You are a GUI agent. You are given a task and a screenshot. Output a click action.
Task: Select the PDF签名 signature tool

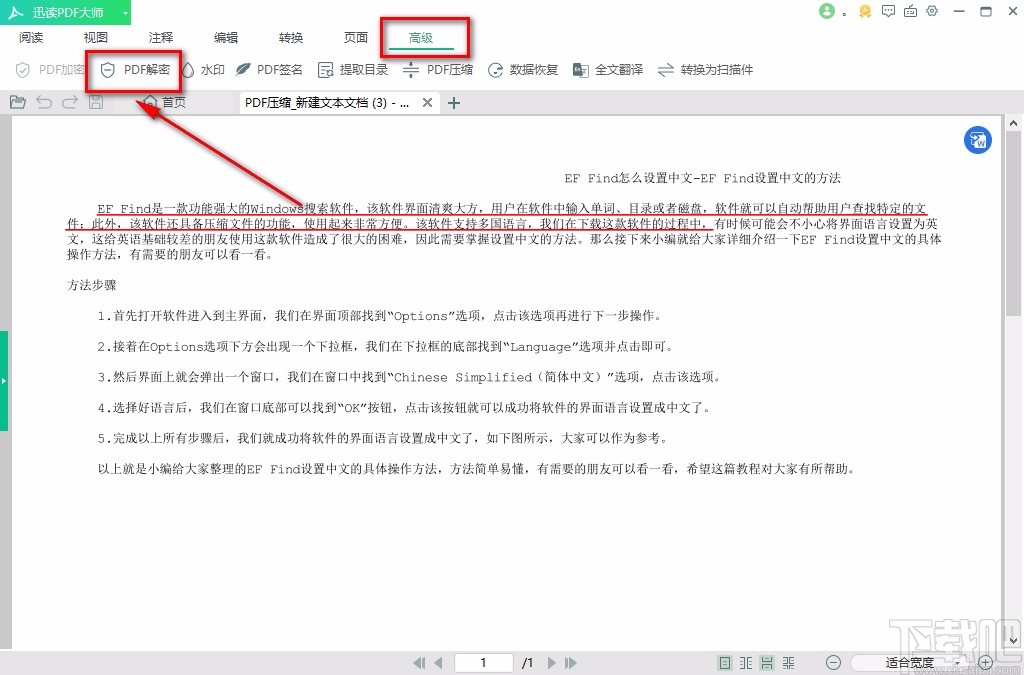(x=269, y=70)
